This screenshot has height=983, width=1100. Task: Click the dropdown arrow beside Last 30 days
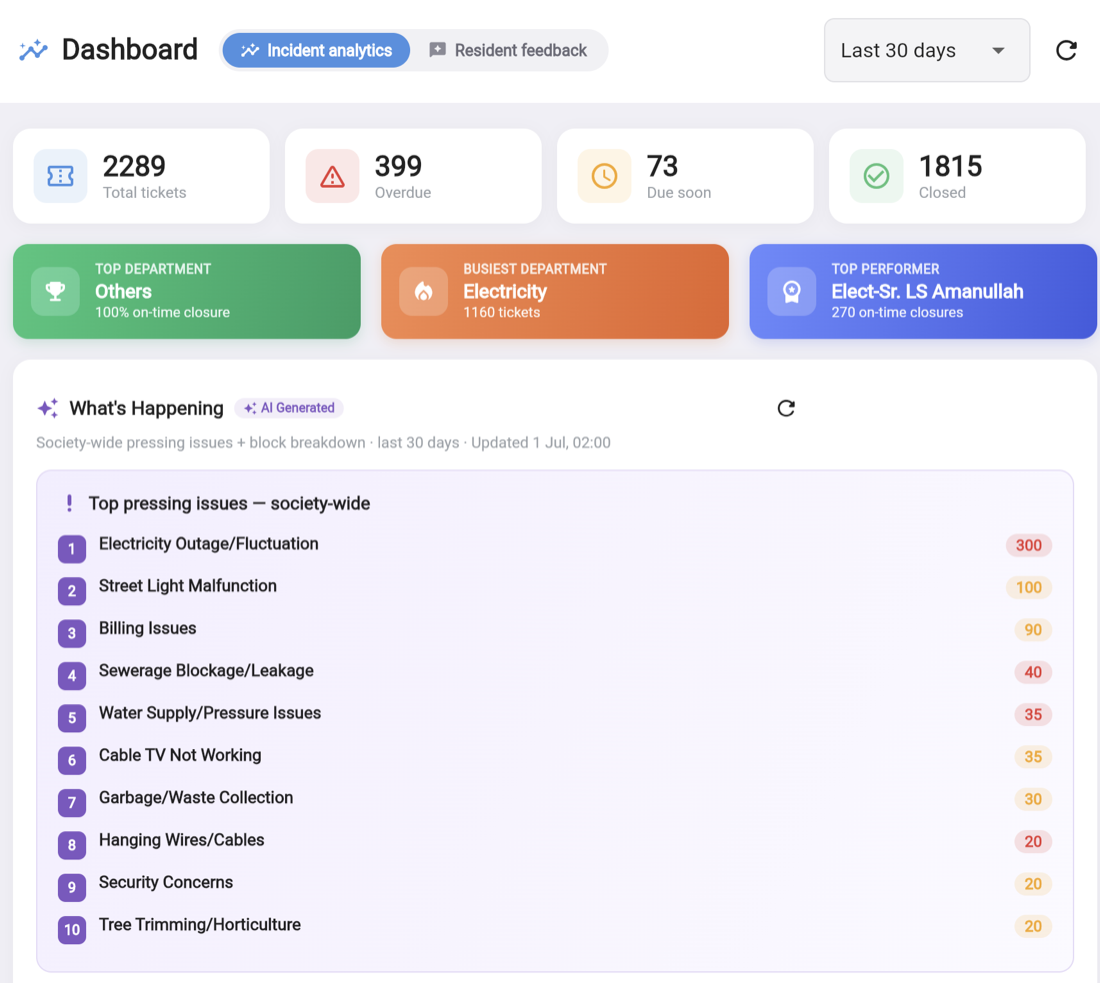tap(998, 51)
